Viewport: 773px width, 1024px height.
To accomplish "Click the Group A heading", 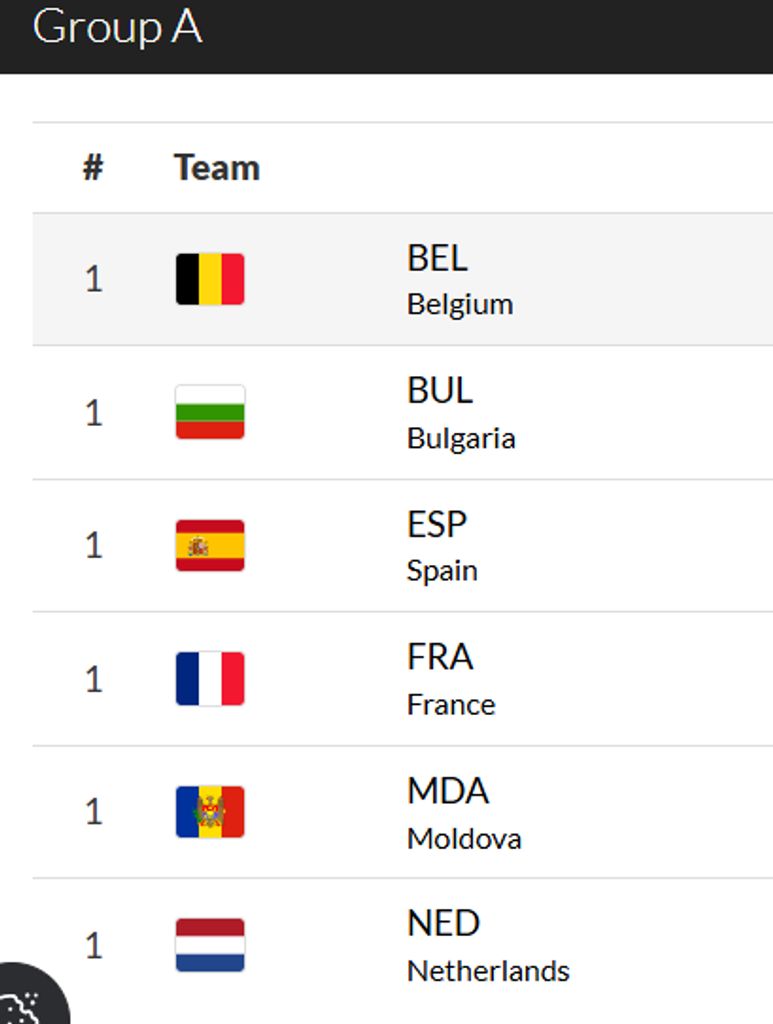I will (117, 27).
